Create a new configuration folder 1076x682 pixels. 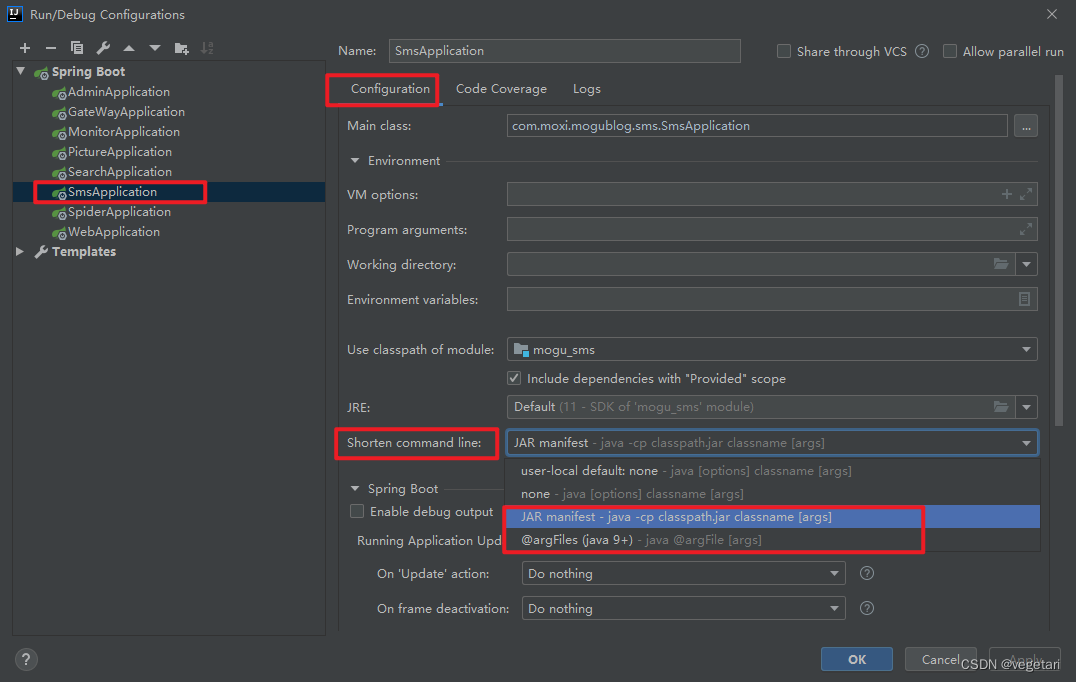[x=182, y=47]
